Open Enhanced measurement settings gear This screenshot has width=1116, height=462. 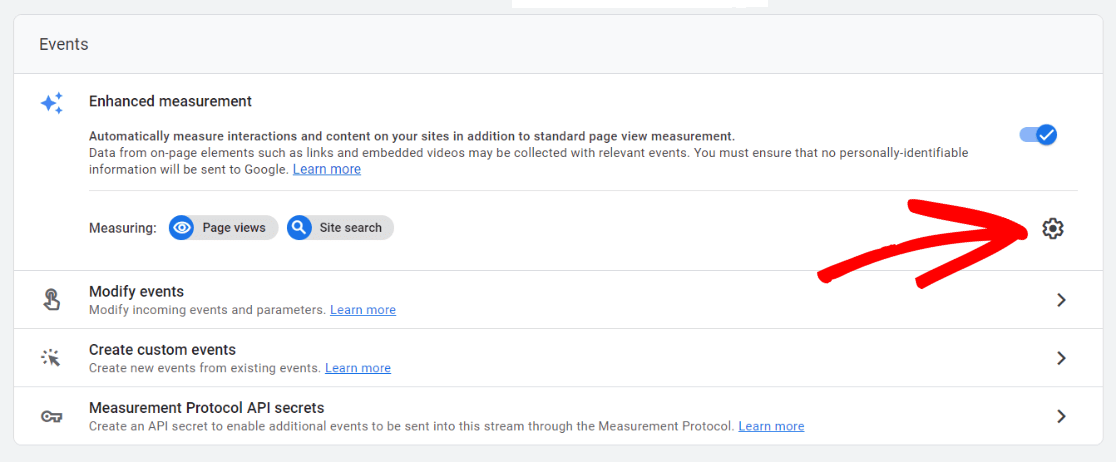[1052, 229]
